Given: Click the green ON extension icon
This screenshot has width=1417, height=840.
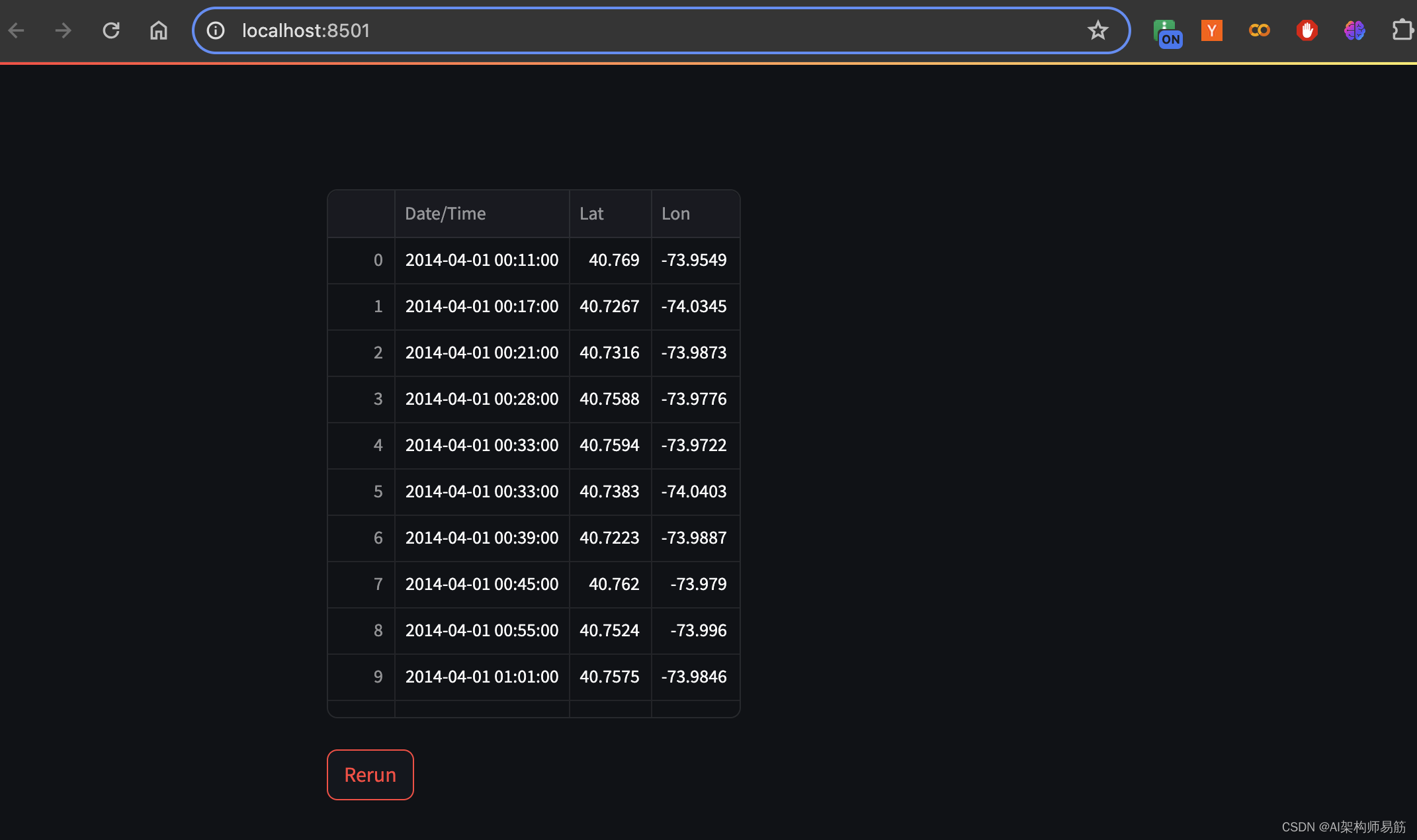Looking at the screenshot, I should (x=1166, y=32).
